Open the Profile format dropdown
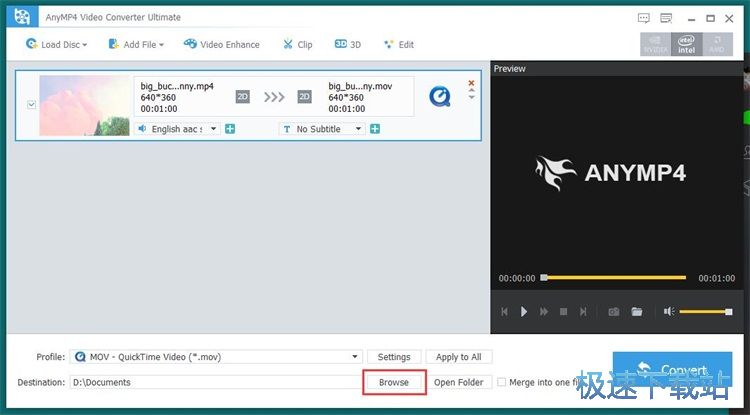The height and width of the screenshot is (415, 750). 216,357
